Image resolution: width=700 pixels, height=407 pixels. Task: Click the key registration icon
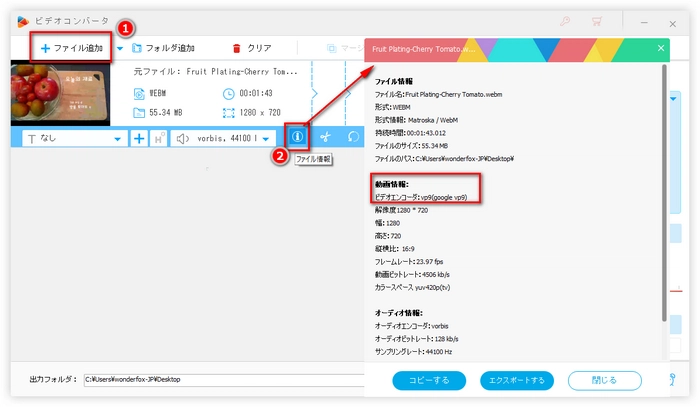tap(565, 18)
